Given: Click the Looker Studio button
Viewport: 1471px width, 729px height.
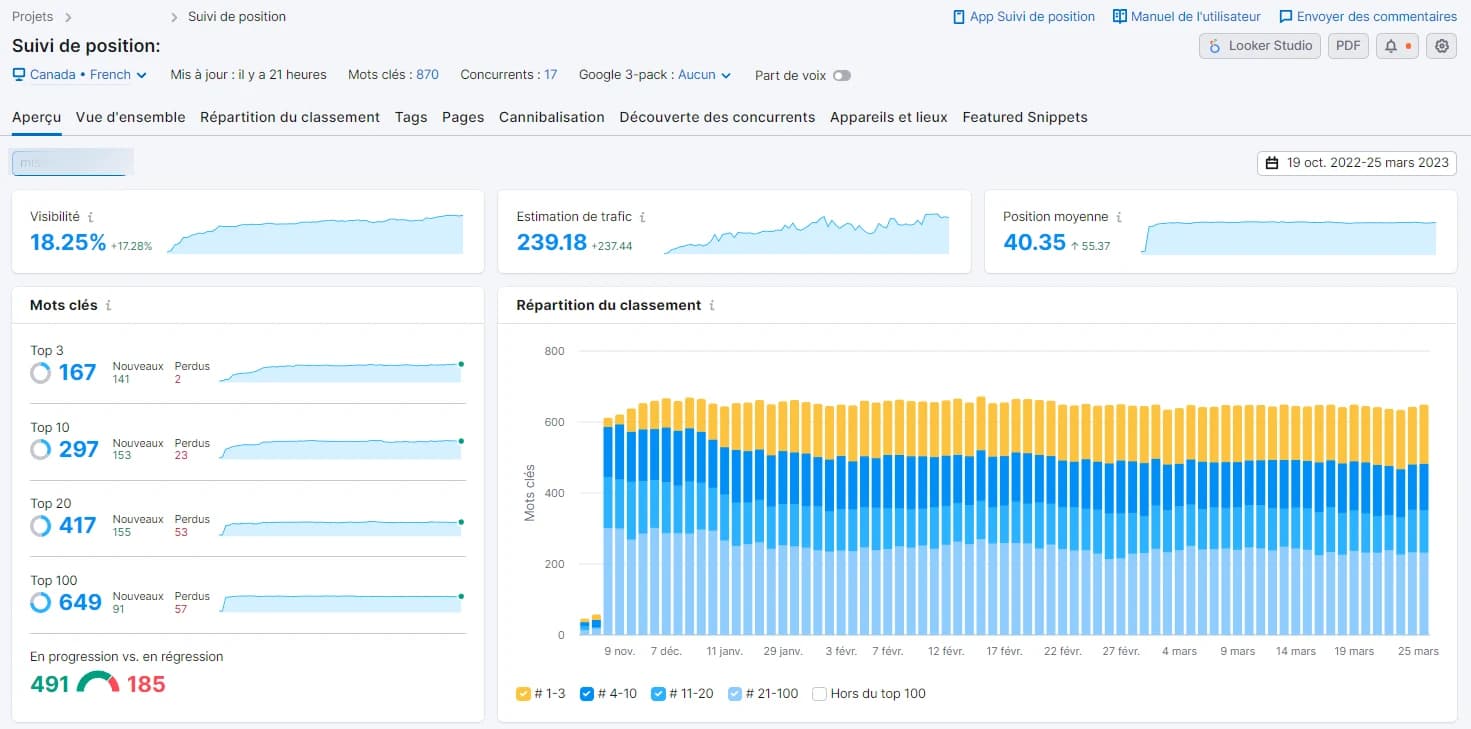Looking at the screenshot, I should pos(1260,46).
